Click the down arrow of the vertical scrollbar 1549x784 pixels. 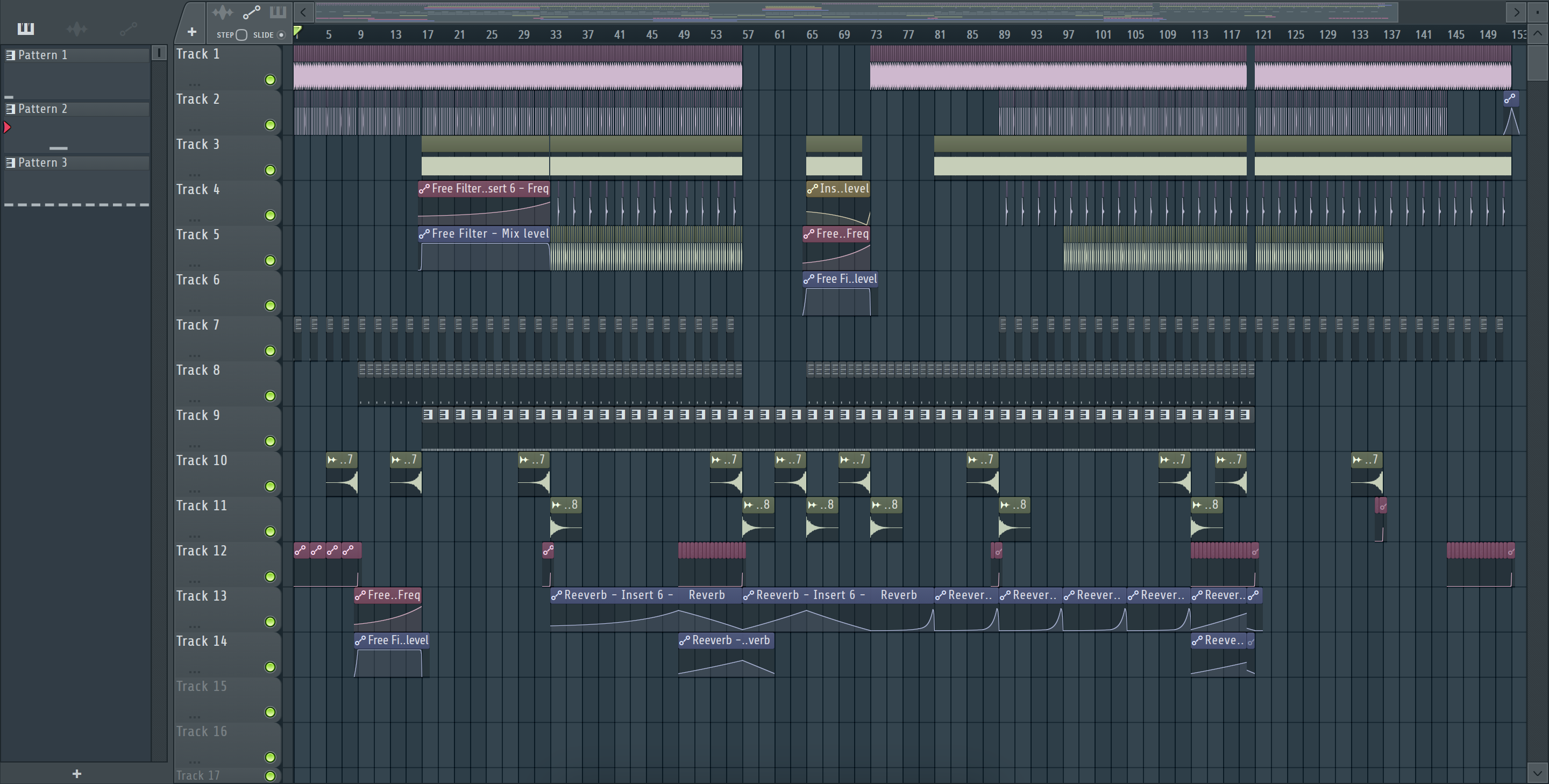pyautogui.click(x=1537, y=772)
